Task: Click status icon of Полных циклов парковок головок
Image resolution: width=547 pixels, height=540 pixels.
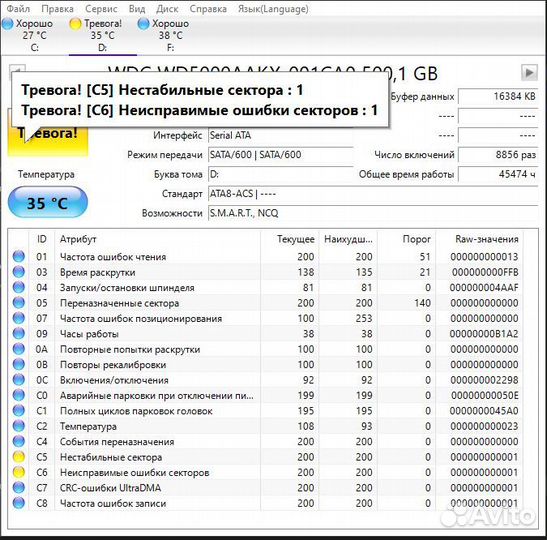Action: [19, 410]
